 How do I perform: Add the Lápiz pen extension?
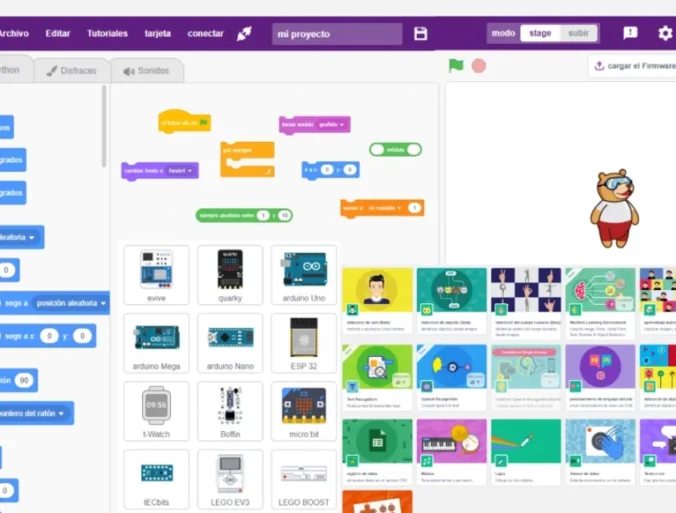point(526,452)
